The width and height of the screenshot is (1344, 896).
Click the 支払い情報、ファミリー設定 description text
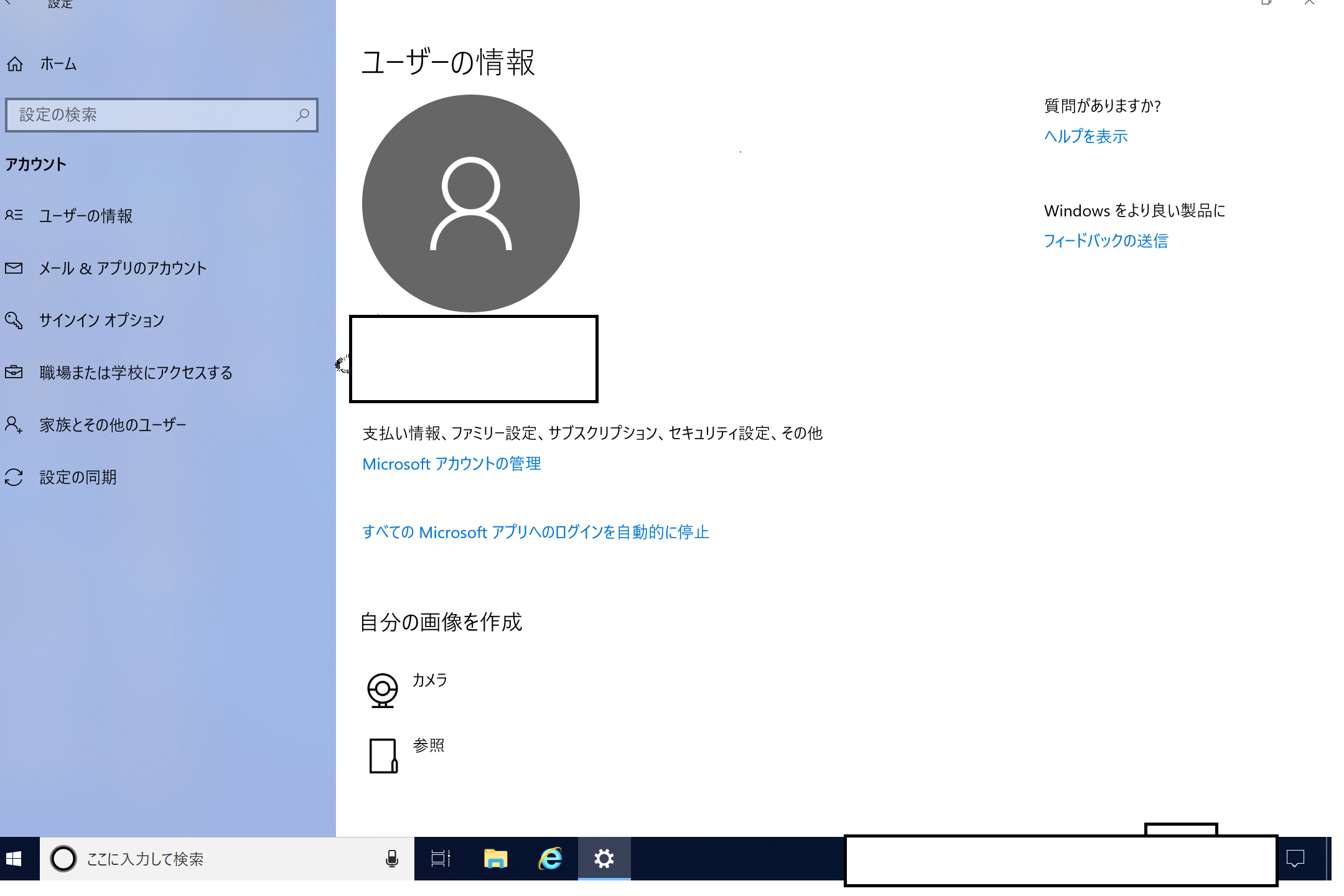(x=592, y=433)
